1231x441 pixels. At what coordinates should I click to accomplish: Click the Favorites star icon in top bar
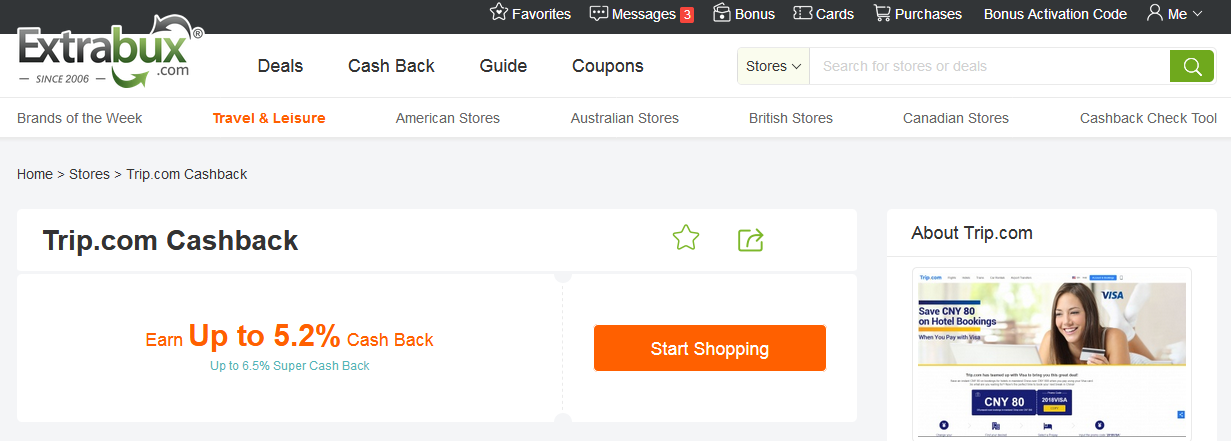click(499, 13)
